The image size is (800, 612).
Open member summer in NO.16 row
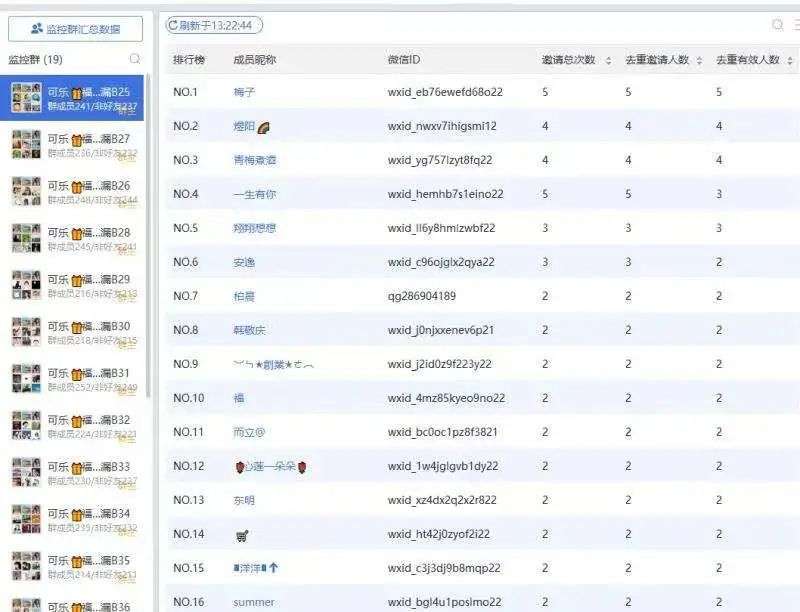click(x=253, y=602)
